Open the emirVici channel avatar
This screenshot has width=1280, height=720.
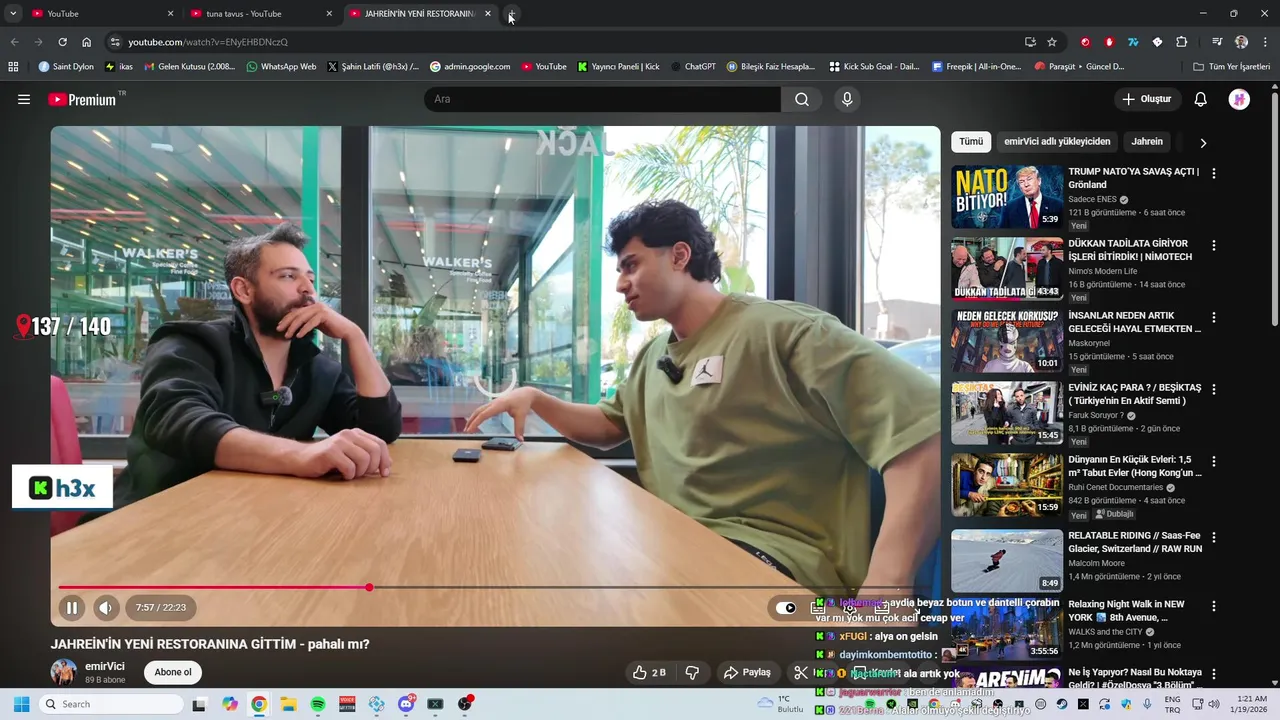pos(64,672)
